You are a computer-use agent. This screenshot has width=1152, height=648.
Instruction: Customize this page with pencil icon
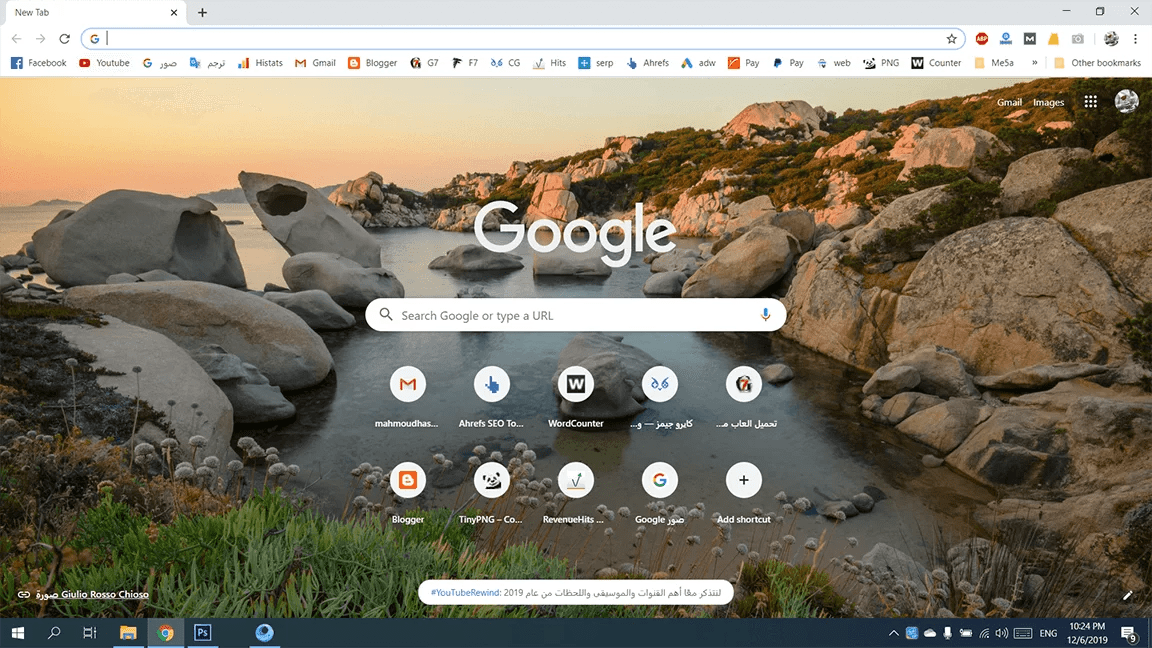coord(1127,595)
